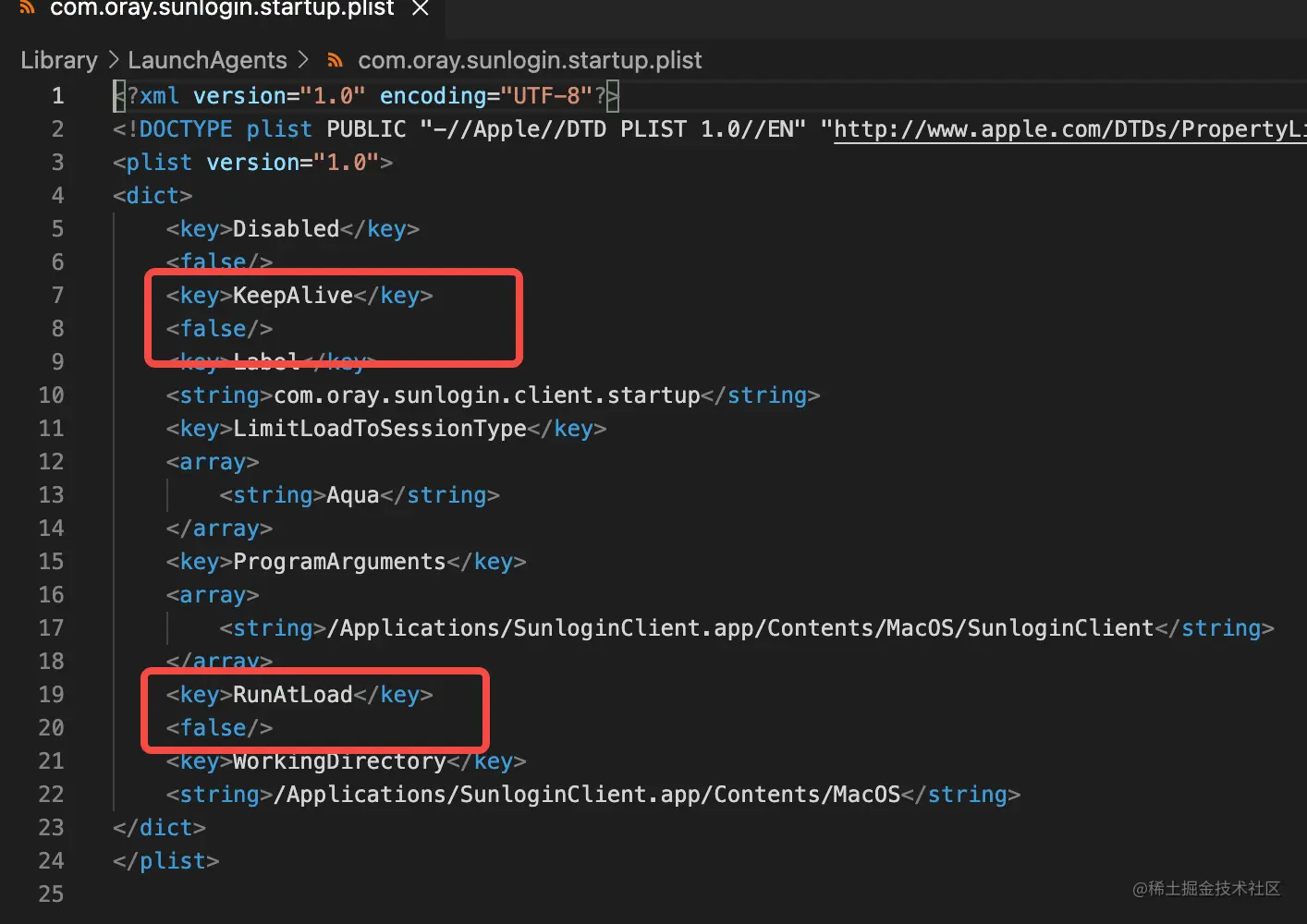
Task: Click the RSS-style file icon in tab
Action: (x=28, y=7)
